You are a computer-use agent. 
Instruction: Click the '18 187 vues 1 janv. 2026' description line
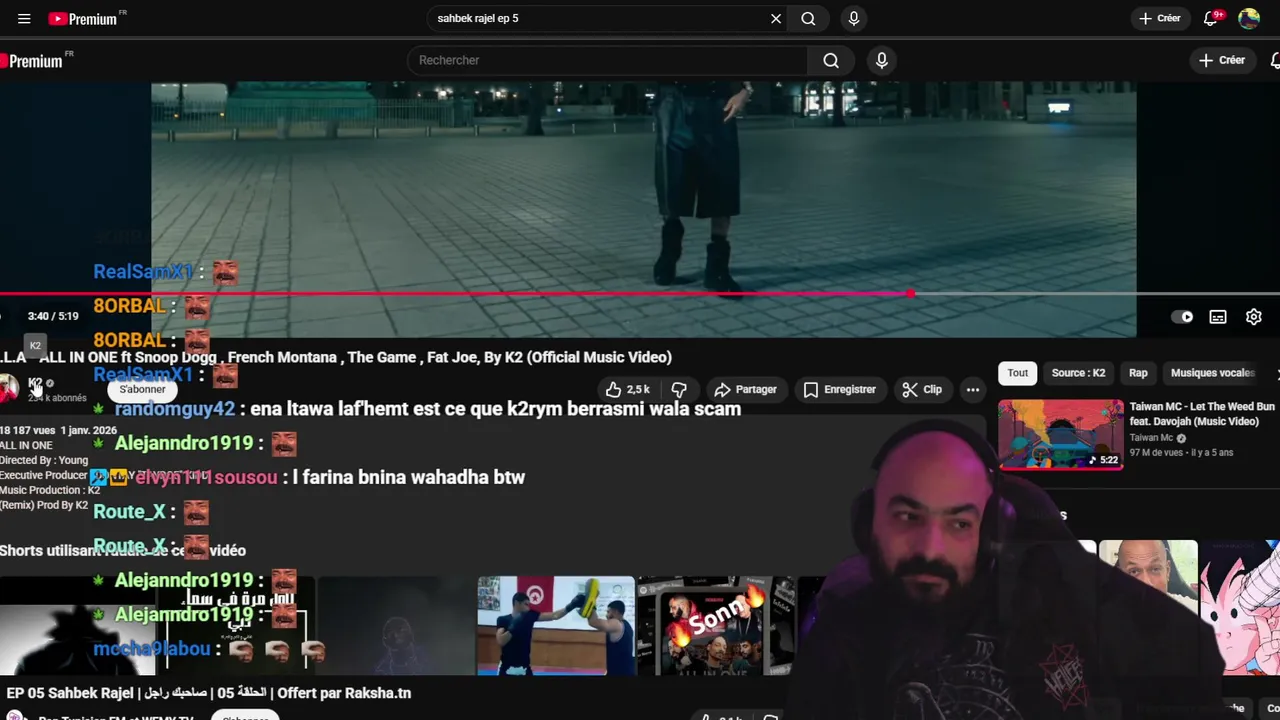[58, 430]
